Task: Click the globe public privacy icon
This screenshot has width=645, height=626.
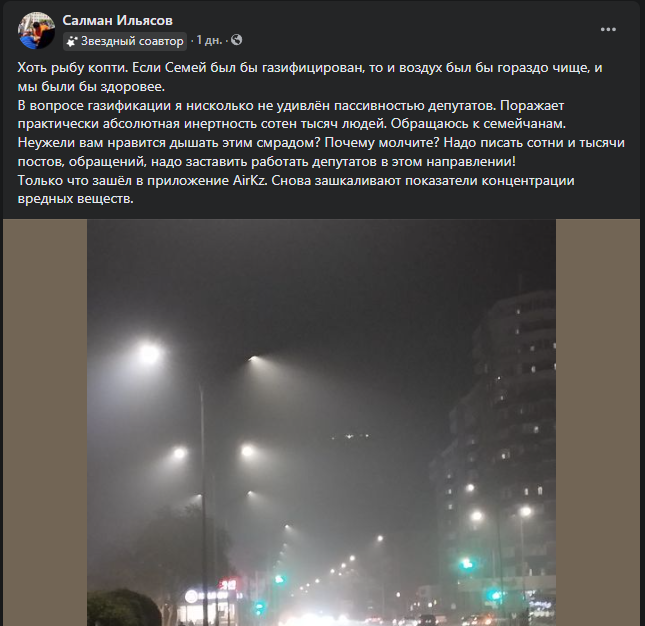Action: coord(237,40)
